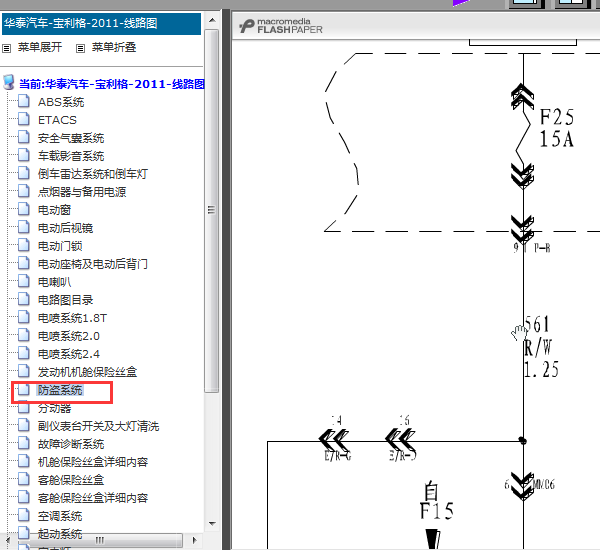Open 机舱保险丝盒详细内容 entry
The width and height of the screenshot is (600, 550).
tap(93, 462)
